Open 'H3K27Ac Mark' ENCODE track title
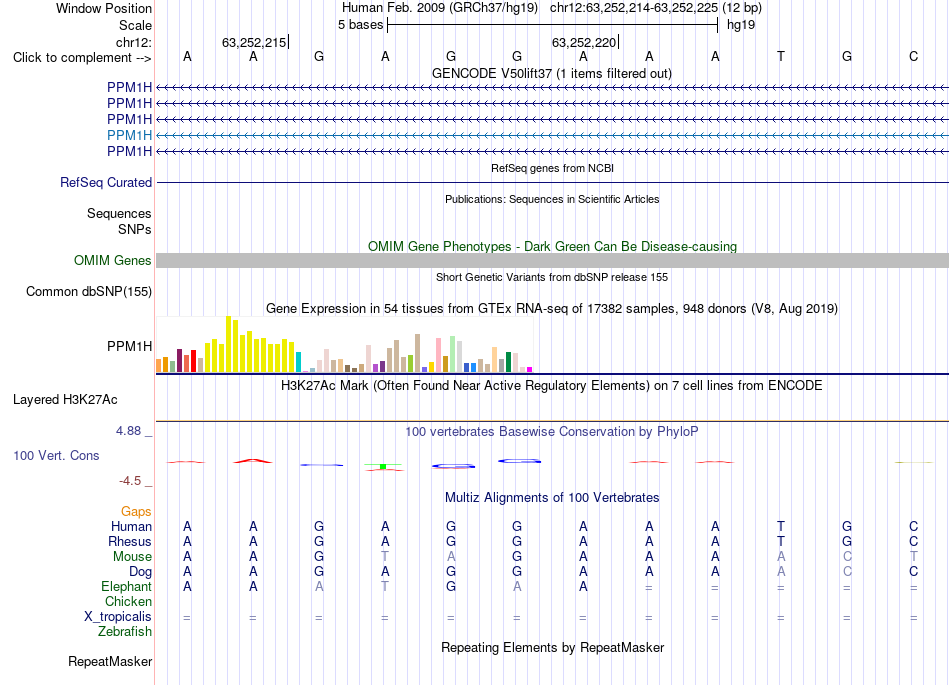The height and width of the screenshot is (685, 950). (x=551, y=386)
